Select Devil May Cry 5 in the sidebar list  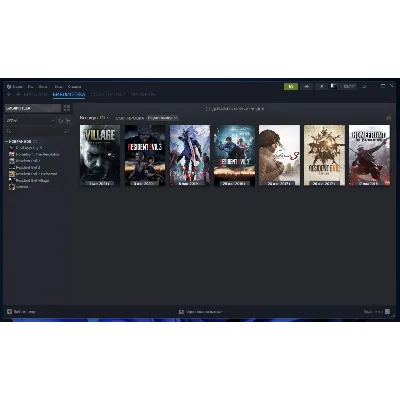25,148
